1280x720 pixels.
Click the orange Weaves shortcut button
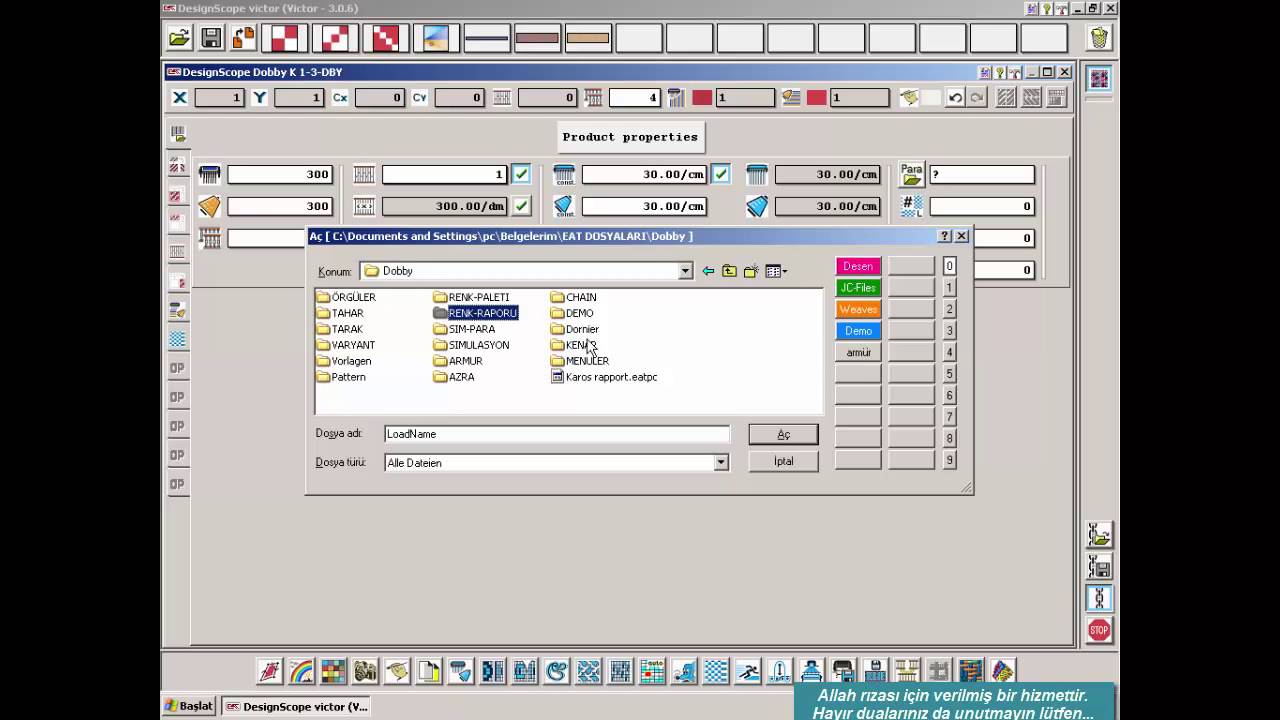pyautogui.click(x=858, y=310)
